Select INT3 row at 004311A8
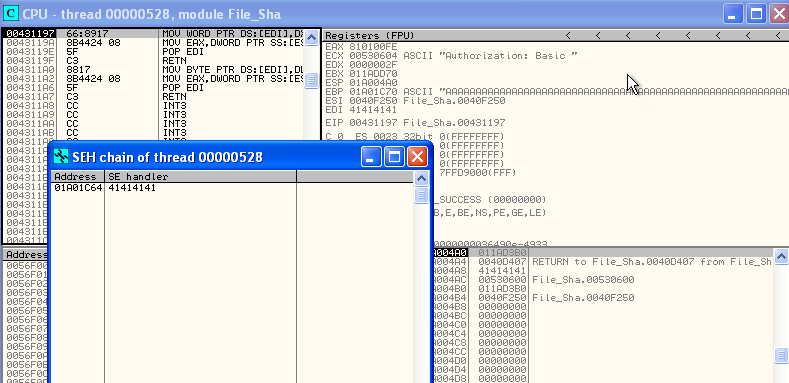This screenshot has width=789, height=383. pos(153,105)
